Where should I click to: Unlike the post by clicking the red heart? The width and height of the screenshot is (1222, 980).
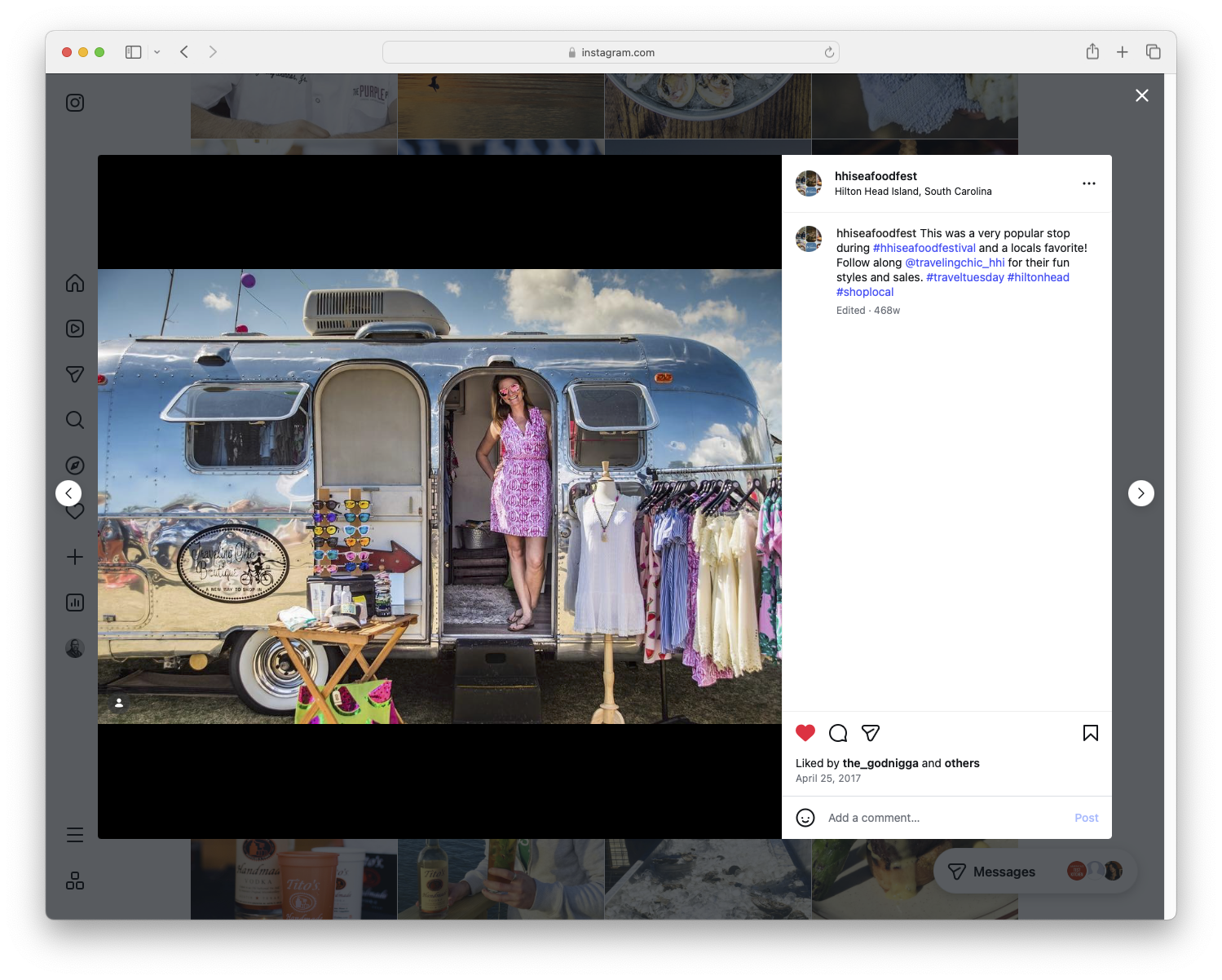tap(805, 733)
